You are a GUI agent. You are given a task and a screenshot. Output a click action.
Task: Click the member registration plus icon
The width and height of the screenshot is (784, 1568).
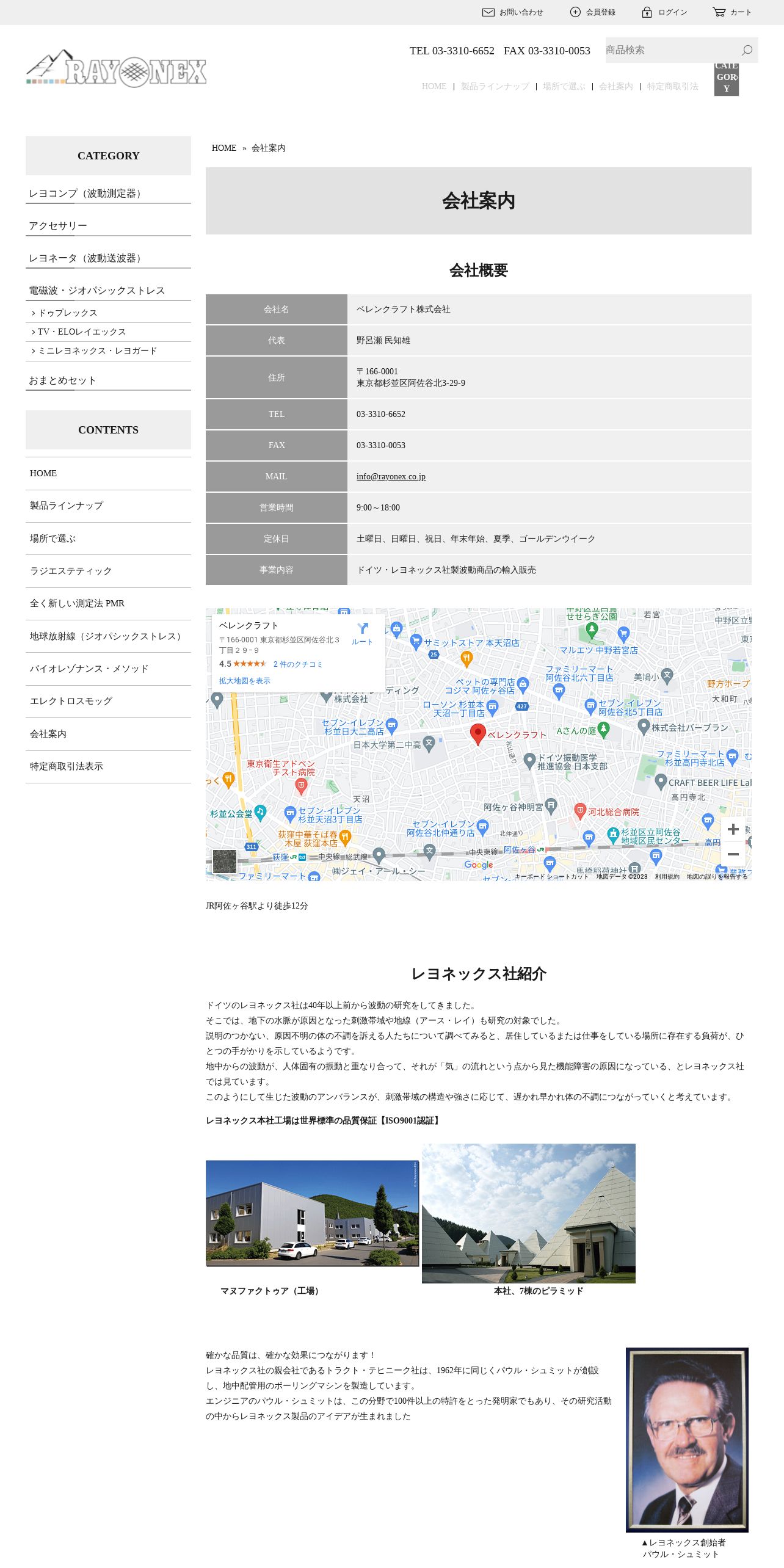[x=575, y=12]
